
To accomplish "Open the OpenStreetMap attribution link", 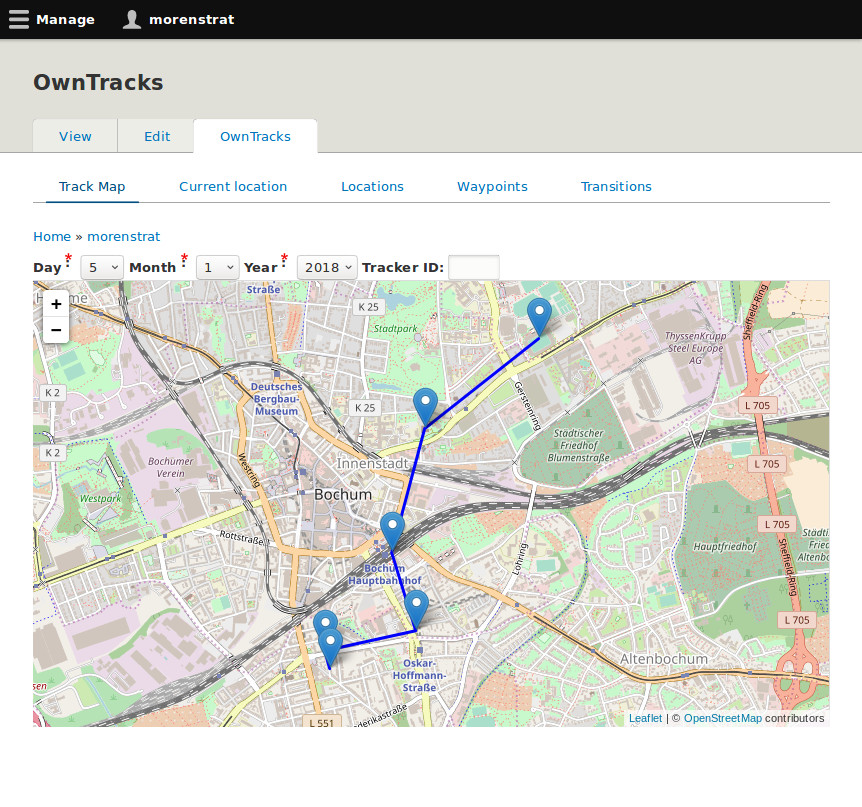I will coord(722,718).
